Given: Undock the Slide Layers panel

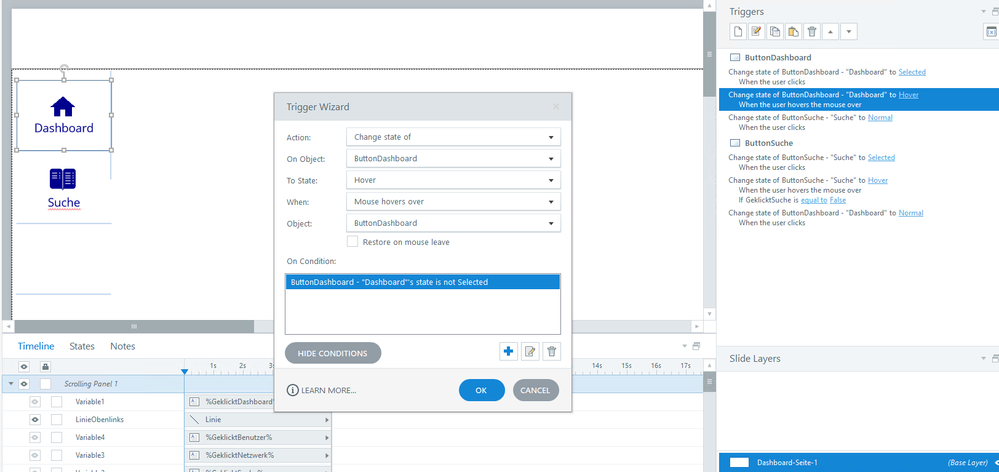Looking at the screenshot, I should pyautogui.click(x=995, y=359).
